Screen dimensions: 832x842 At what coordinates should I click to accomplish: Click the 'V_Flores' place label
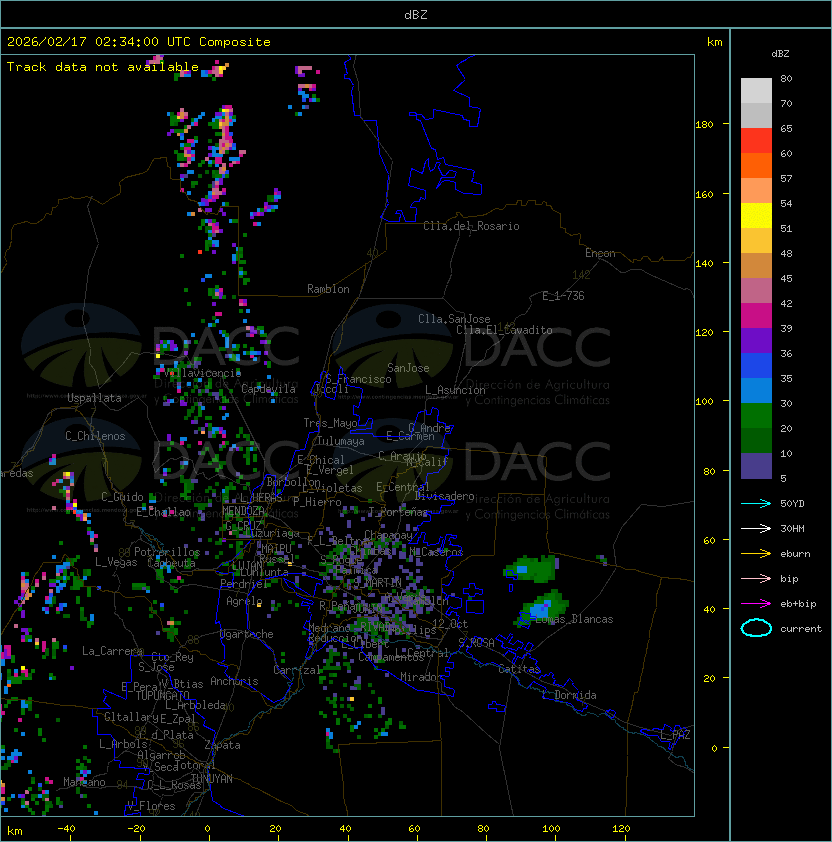pos(151,806)
